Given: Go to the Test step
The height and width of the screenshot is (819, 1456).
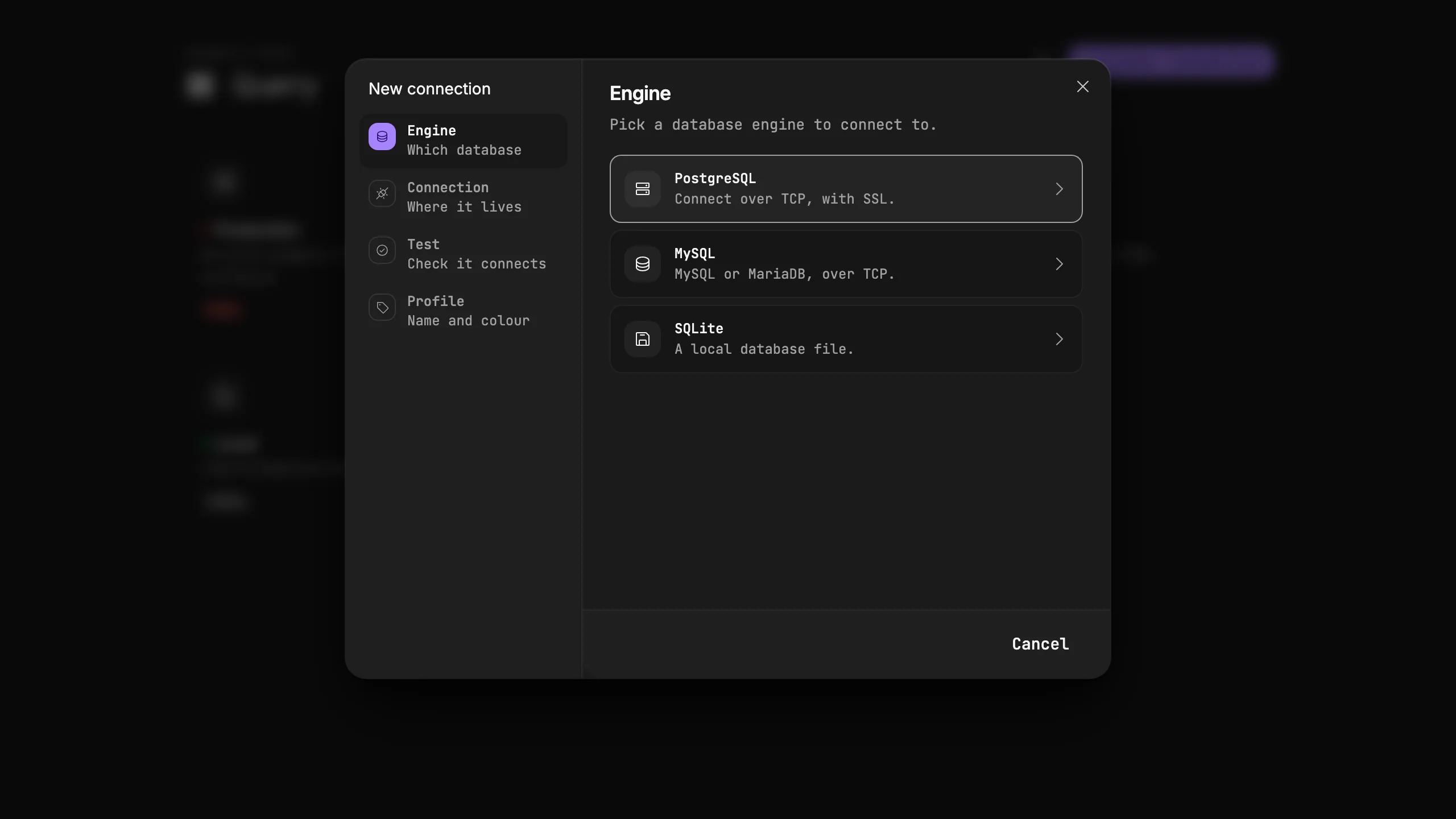Looking at the screenshot, I should point(464,254).
